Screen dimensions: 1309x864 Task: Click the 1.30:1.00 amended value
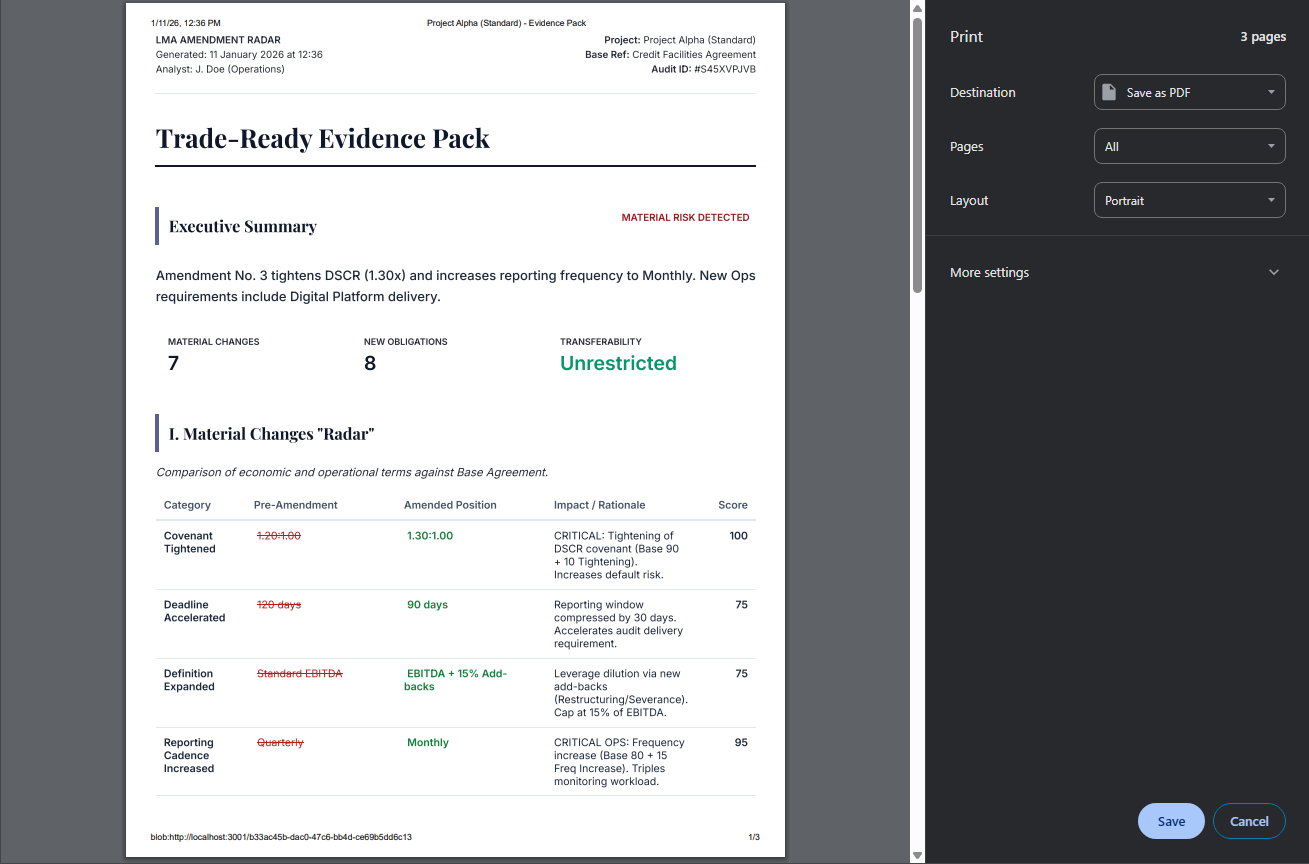pos(430,536)
